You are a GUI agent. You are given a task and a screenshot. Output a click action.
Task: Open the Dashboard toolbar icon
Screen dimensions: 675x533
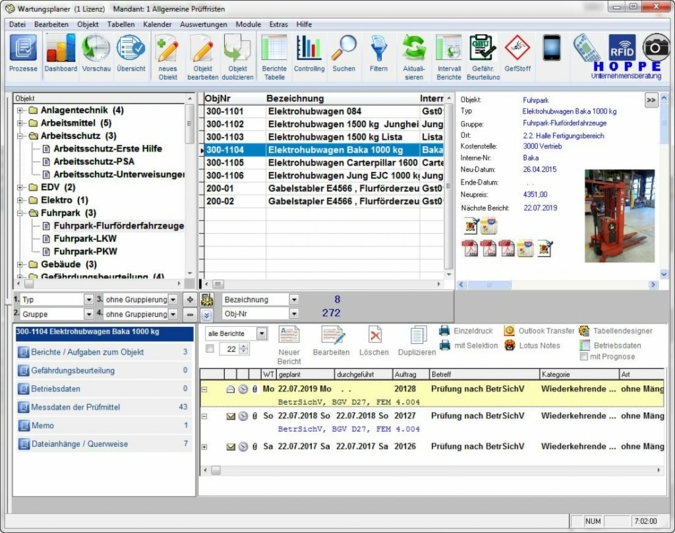[60, 53]
